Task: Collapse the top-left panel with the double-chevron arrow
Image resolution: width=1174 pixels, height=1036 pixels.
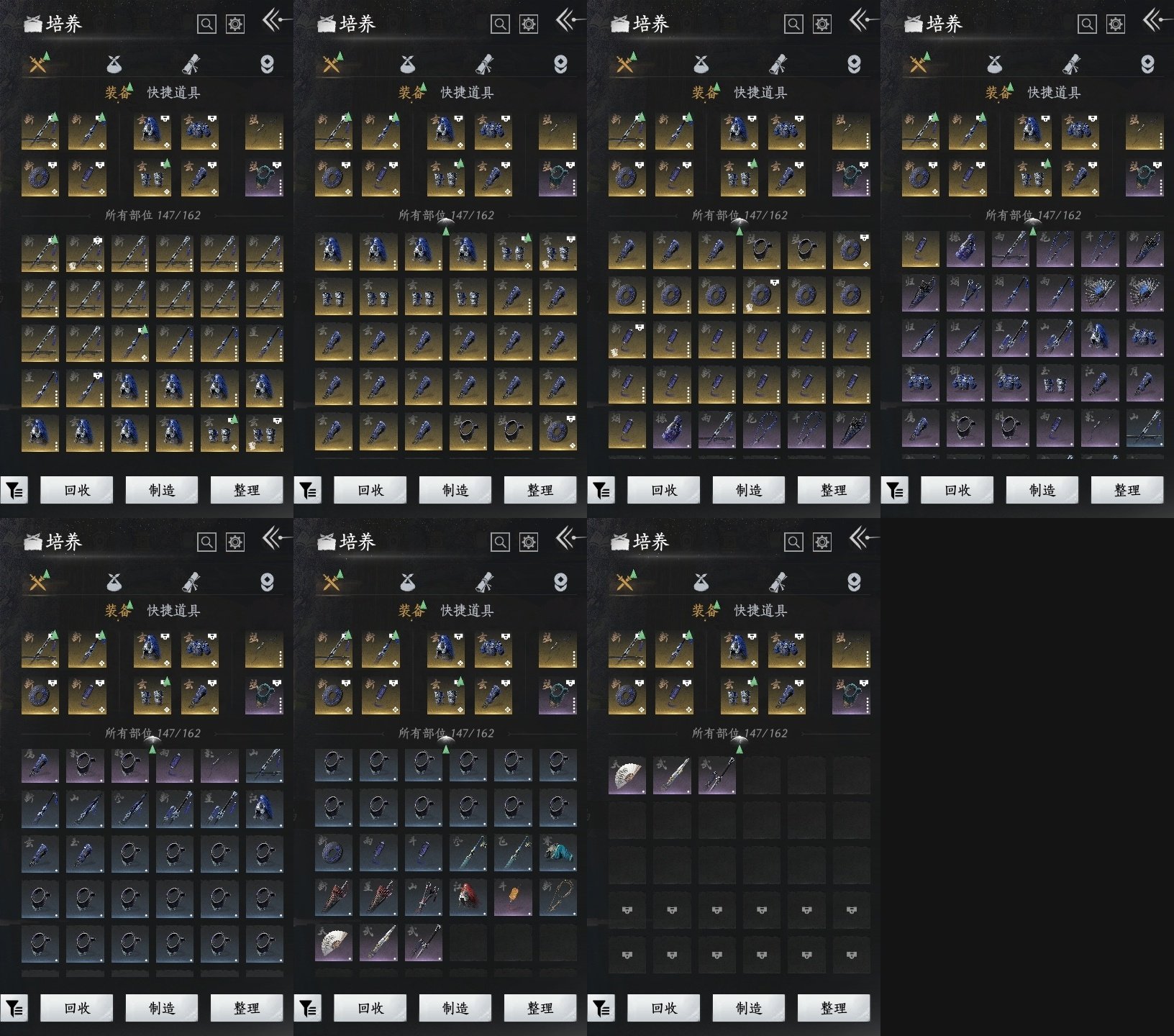Action: 276,21
